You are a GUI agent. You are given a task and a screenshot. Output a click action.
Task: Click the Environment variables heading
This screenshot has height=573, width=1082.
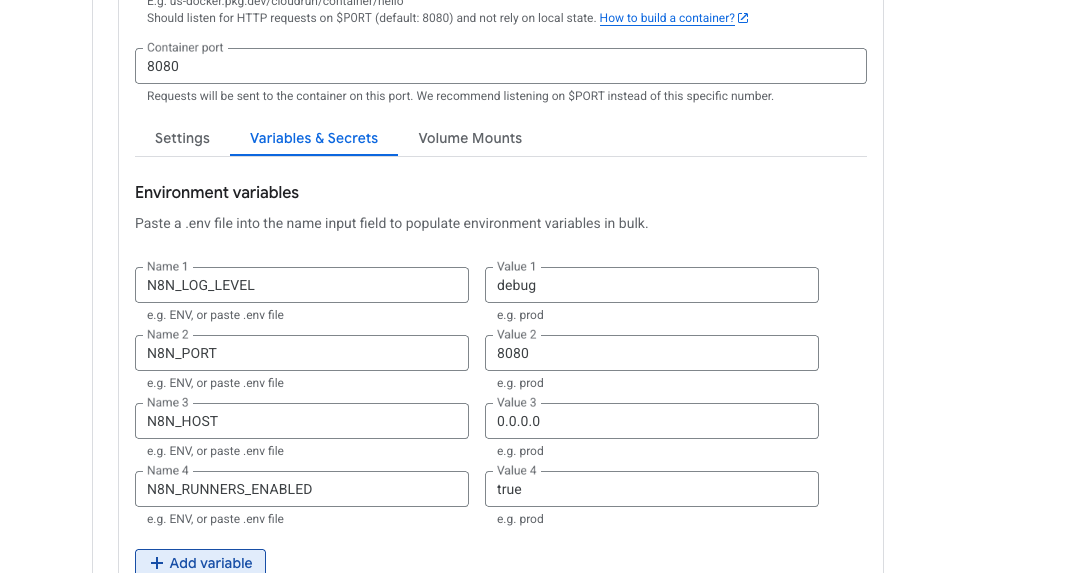(x=217, y=193)
